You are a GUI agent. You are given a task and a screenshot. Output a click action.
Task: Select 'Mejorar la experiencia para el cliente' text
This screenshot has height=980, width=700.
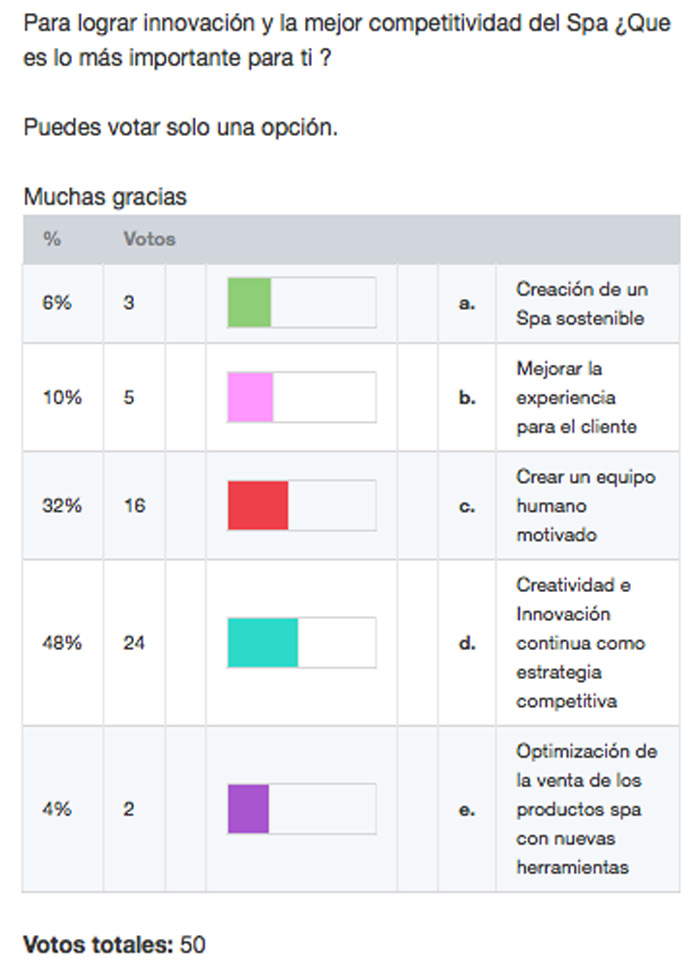[576, 398]
